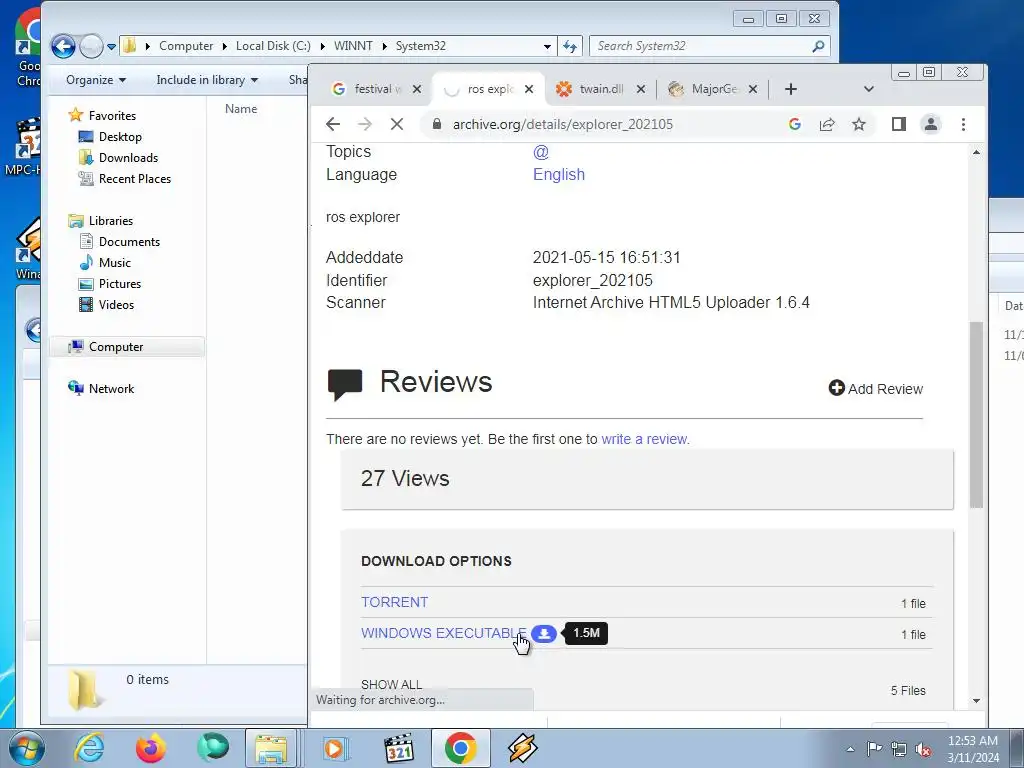Bookmark this page with star icon
The width and height of the screenshot is (1024, 768).
pyautogui.click(x=859, y=124)
